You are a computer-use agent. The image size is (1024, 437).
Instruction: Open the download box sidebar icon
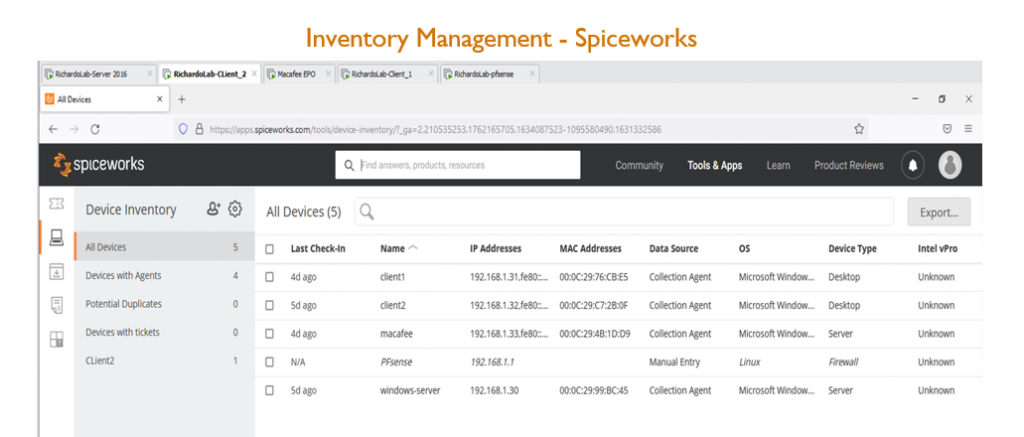tap(56, 272)
